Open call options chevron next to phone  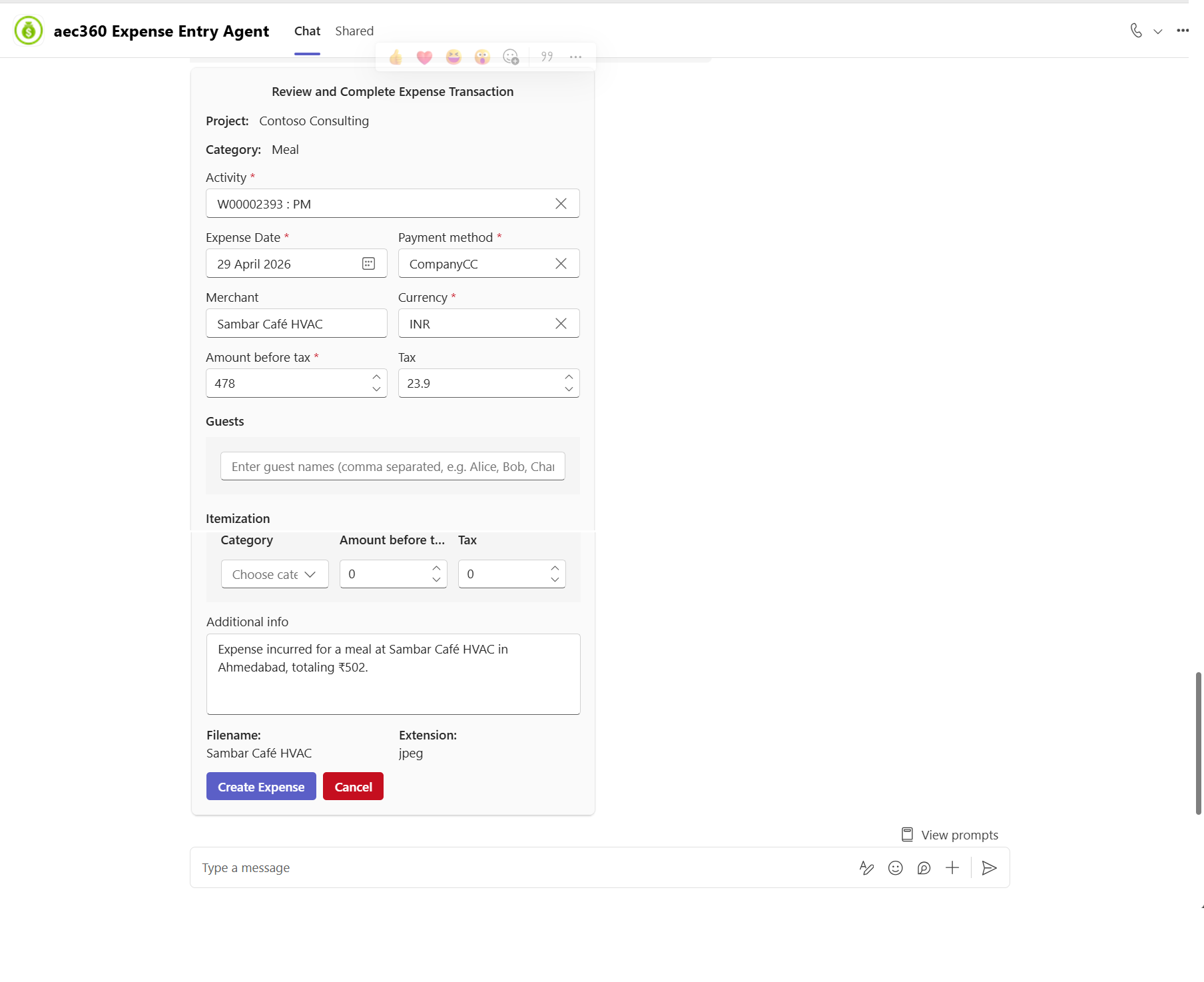(1158, 31)
